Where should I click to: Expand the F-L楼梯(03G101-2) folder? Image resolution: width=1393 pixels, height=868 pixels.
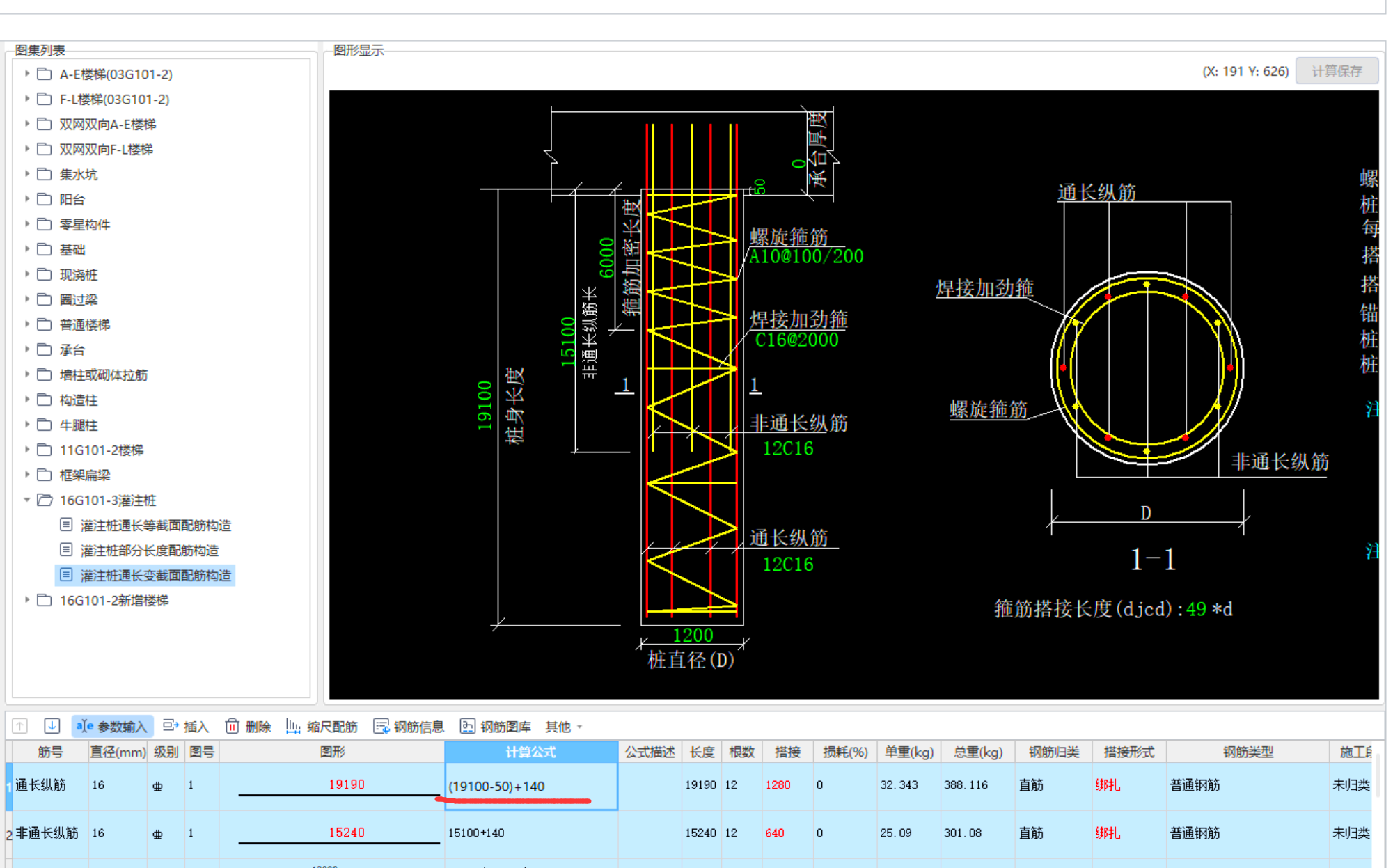[26, 98]
